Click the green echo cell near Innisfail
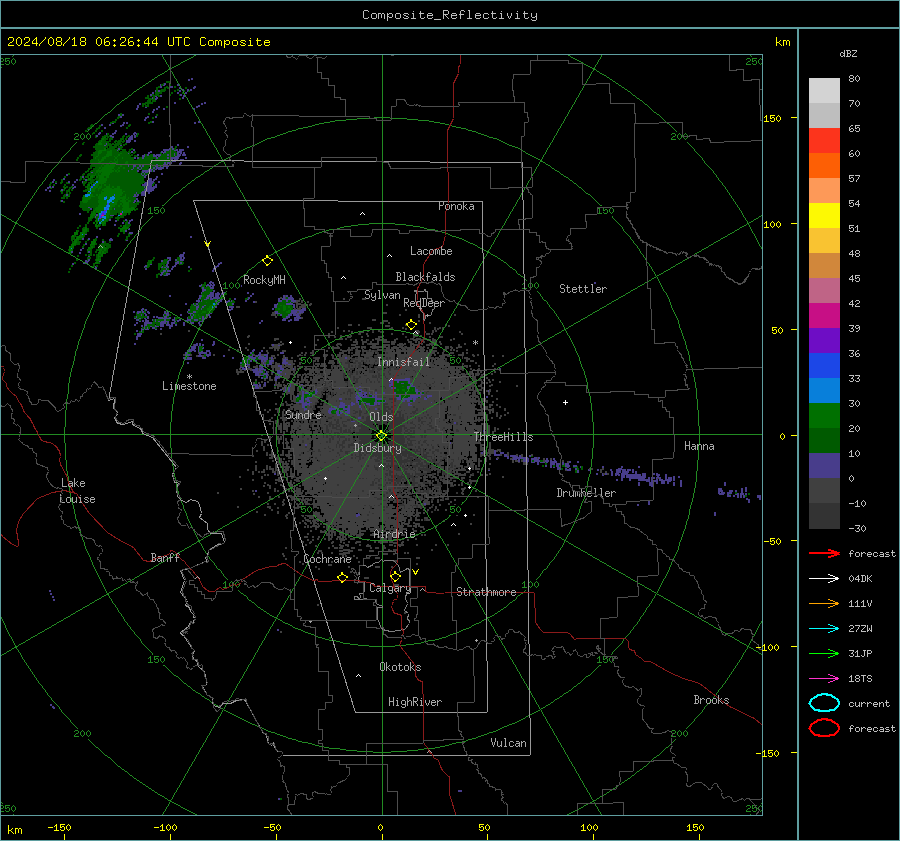 pos(404,388)
